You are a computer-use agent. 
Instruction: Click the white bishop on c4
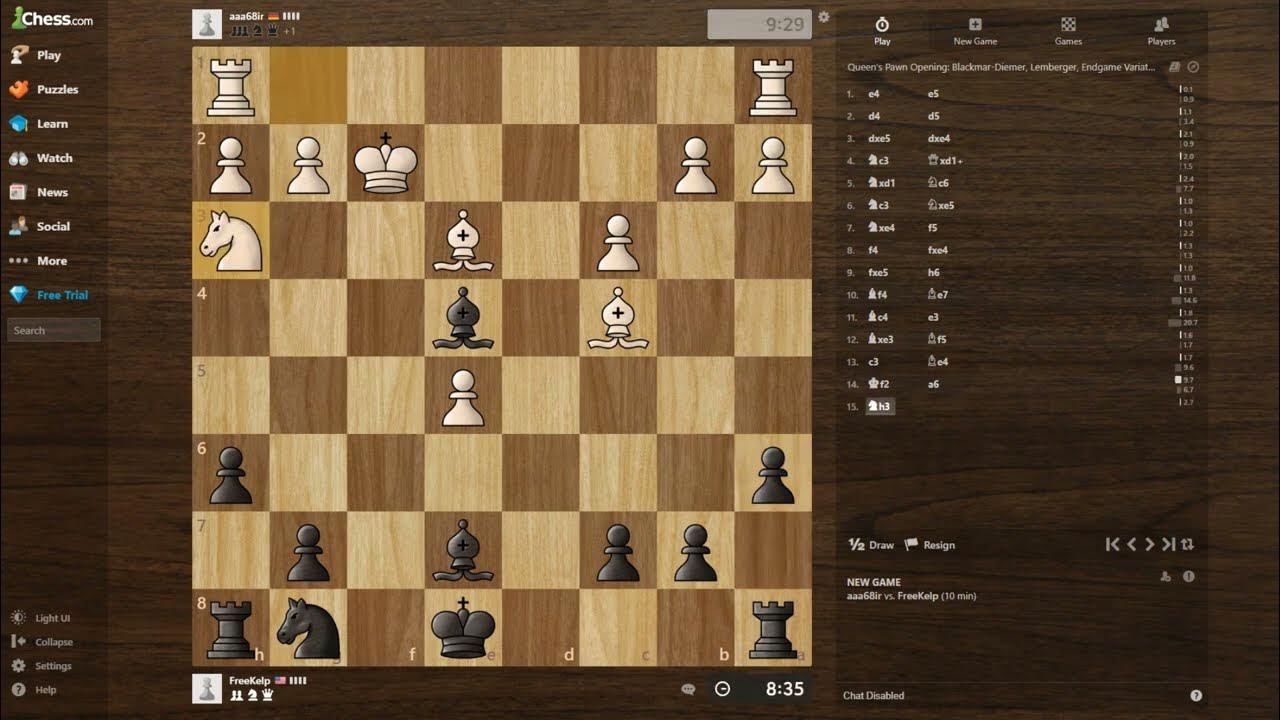tap(618, 318)
